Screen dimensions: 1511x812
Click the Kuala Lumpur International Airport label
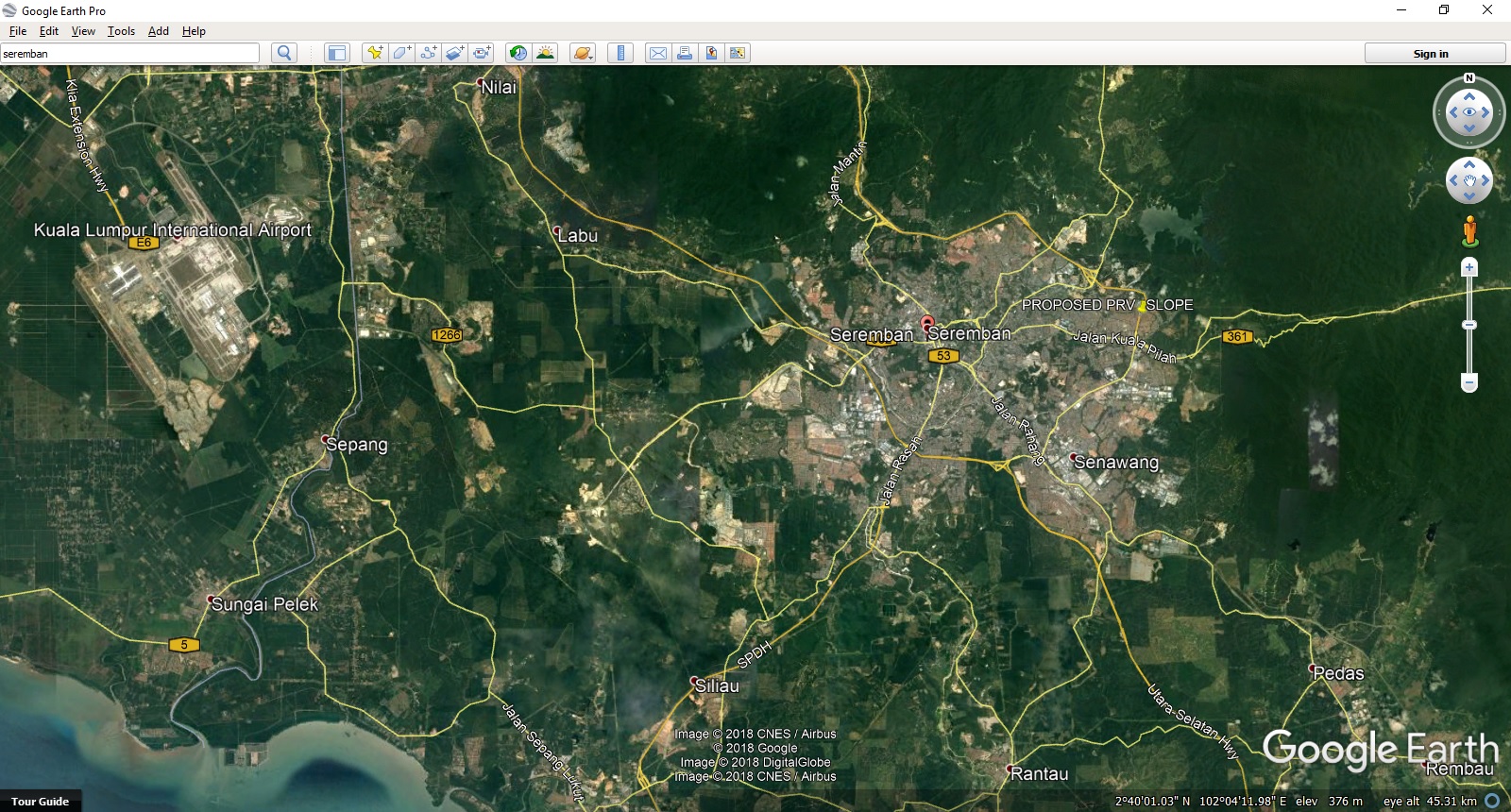point(172,229)
